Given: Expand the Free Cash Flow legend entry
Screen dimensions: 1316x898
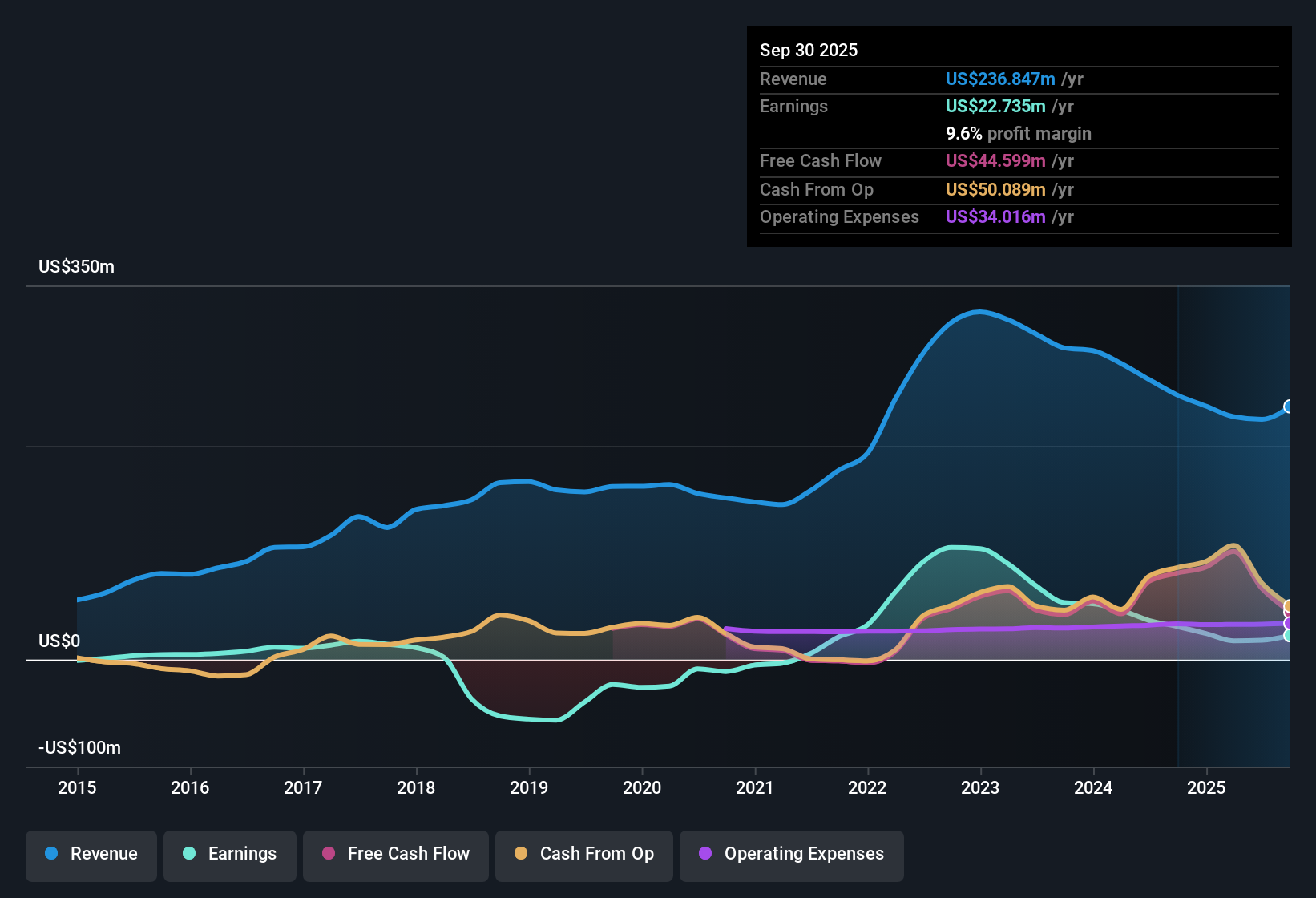Looking at the screenshot, I should [x=395, y=855].
